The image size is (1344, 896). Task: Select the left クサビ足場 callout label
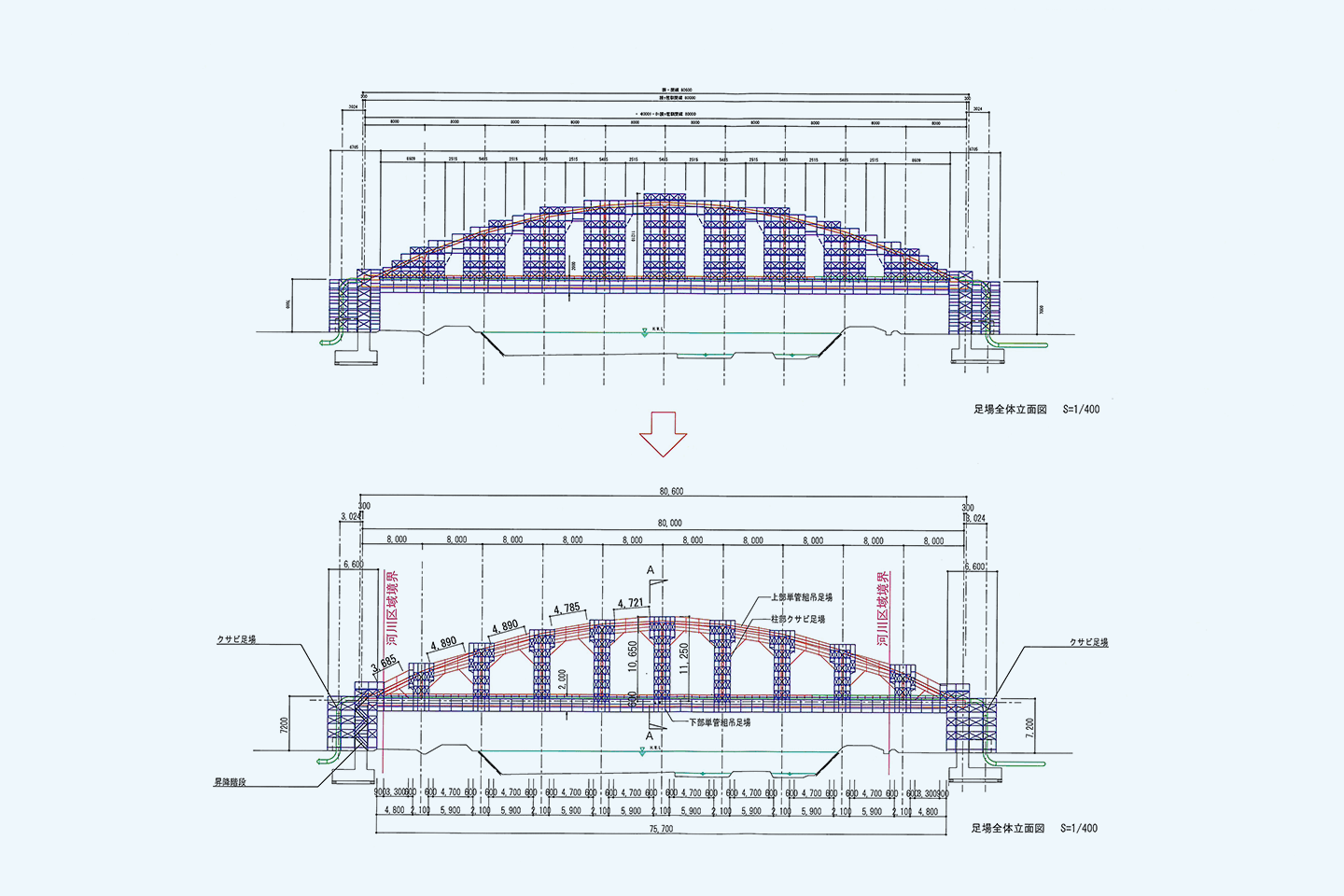click(x=236, y=639)
